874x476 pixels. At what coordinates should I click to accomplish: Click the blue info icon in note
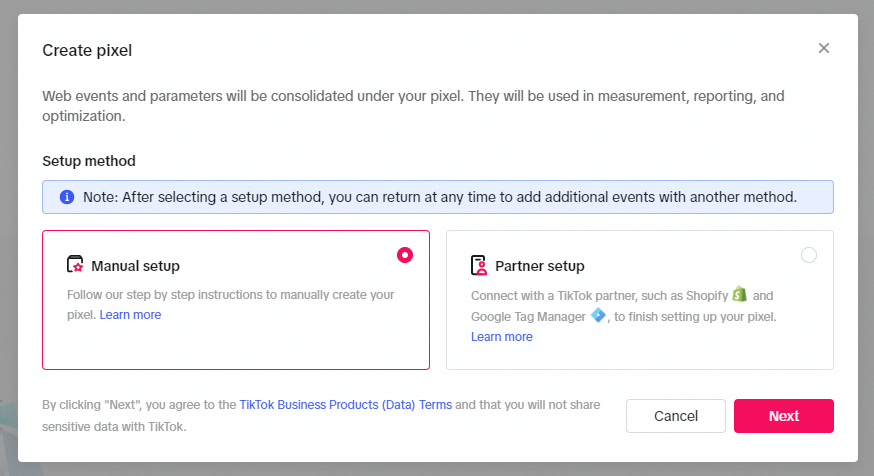click(67, 197)
